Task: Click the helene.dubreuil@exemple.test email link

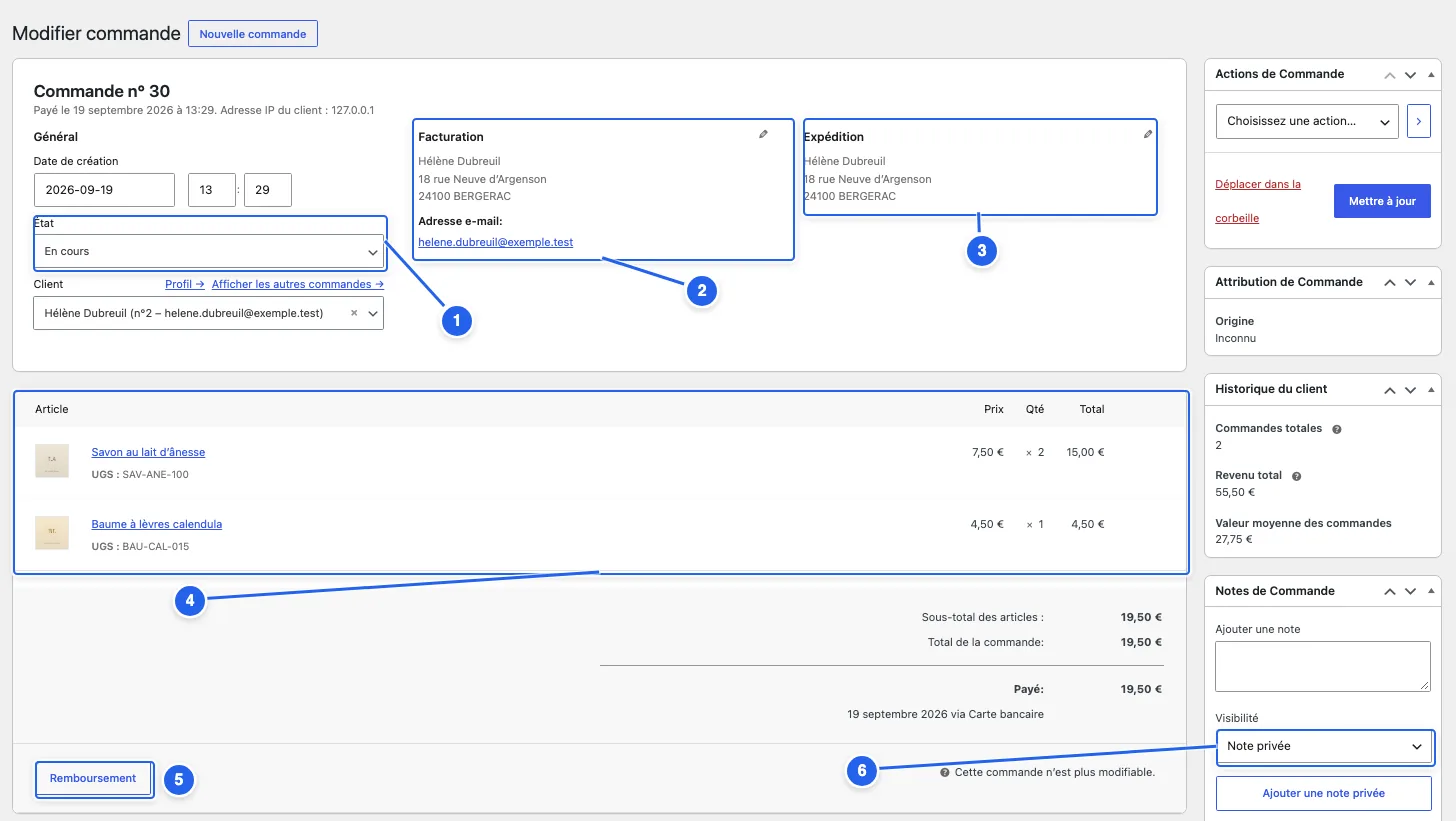Action: [496, 242]
